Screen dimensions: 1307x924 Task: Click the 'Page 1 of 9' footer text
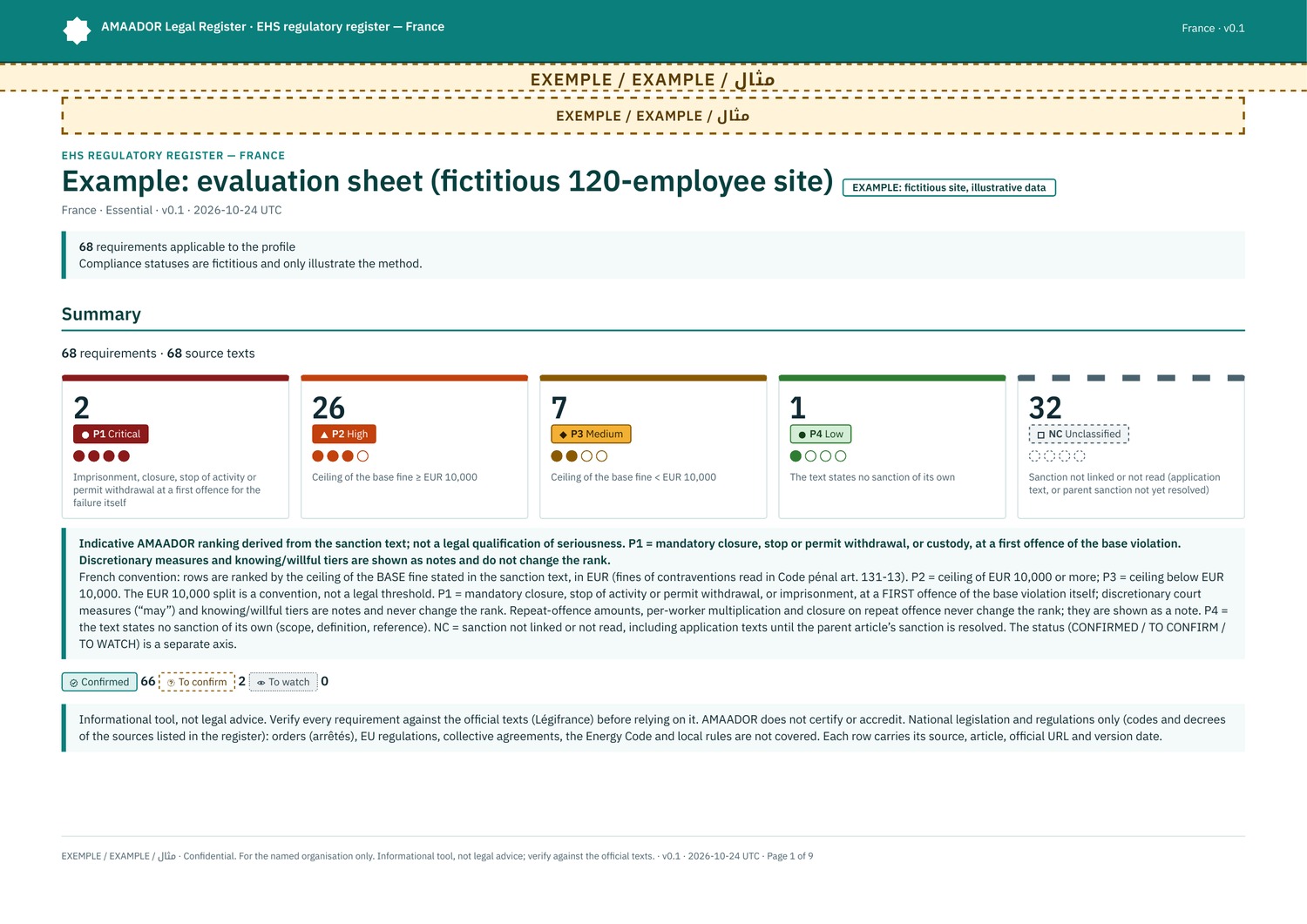(790, 856)
